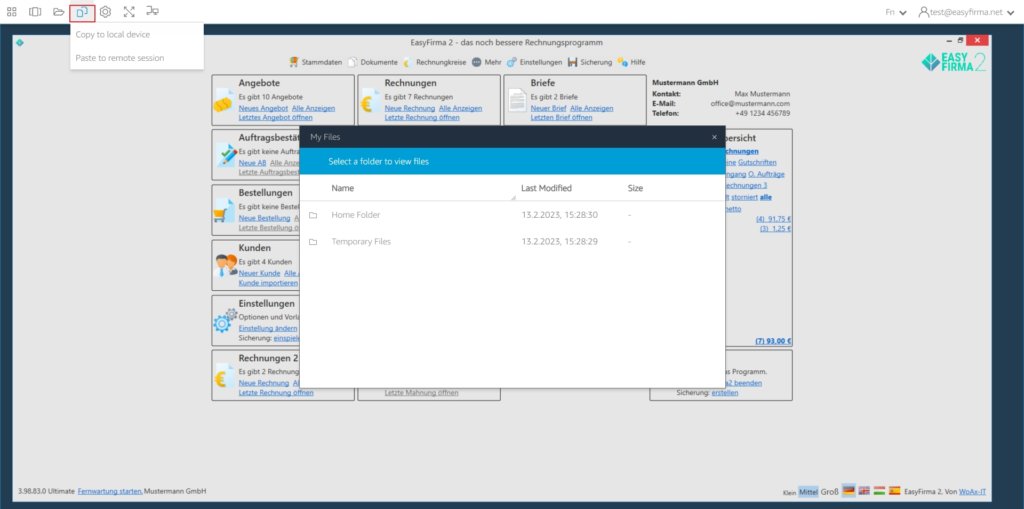Click Neue Rechnung under Rechnungen 2
1024x509 pixels.
click(x=263, y=383)
